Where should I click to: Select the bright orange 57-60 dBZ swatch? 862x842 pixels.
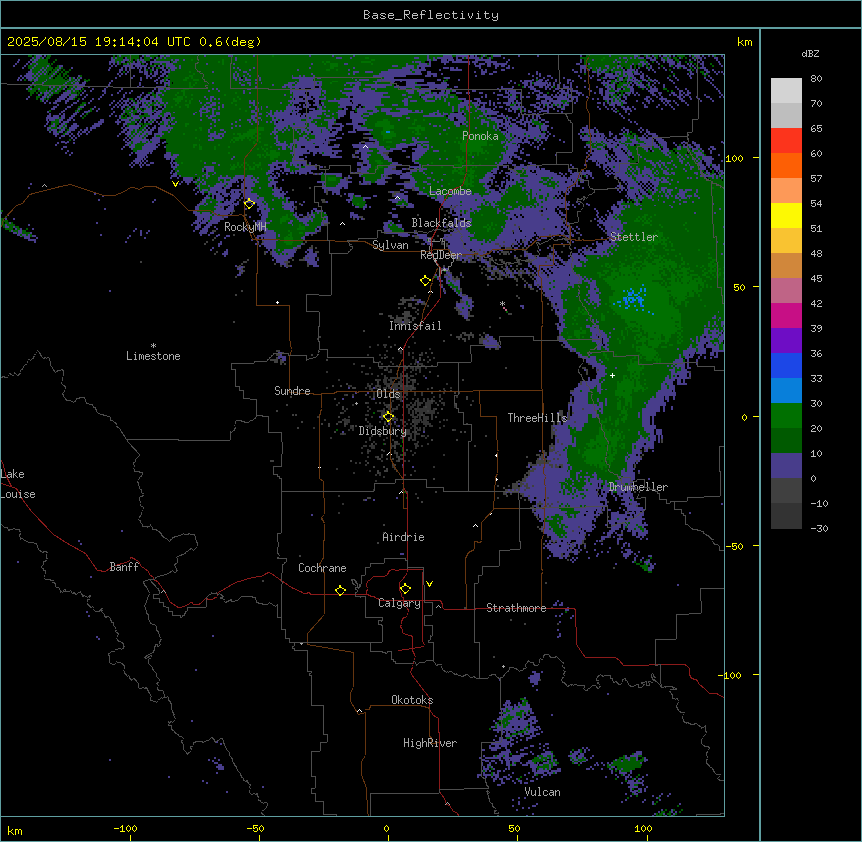(x=786, y=165)
